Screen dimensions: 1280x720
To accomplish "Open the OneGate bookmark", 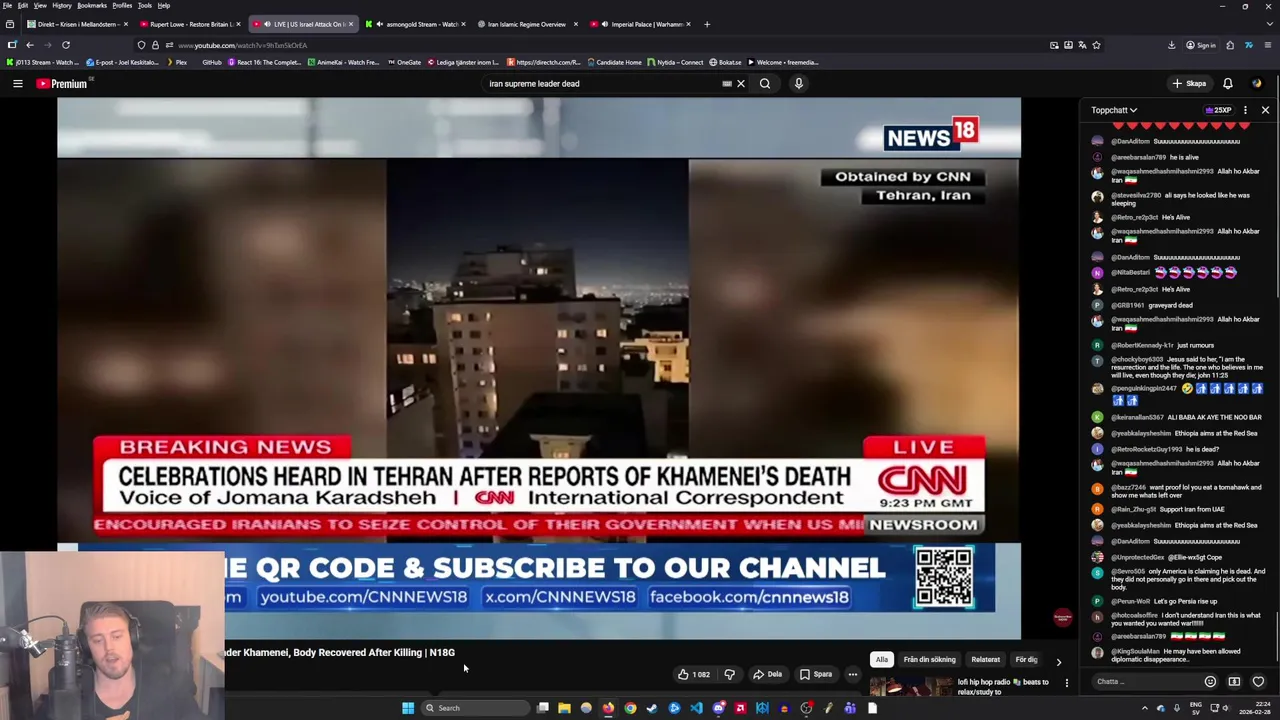I will pos(405,62).
